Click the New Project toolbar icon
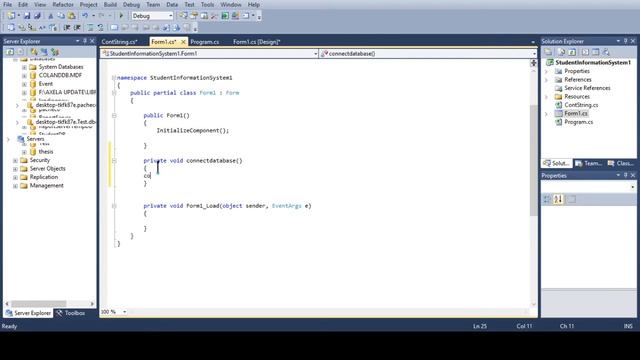Viewport: 640px width, 360px height. [x=11, y=16]
